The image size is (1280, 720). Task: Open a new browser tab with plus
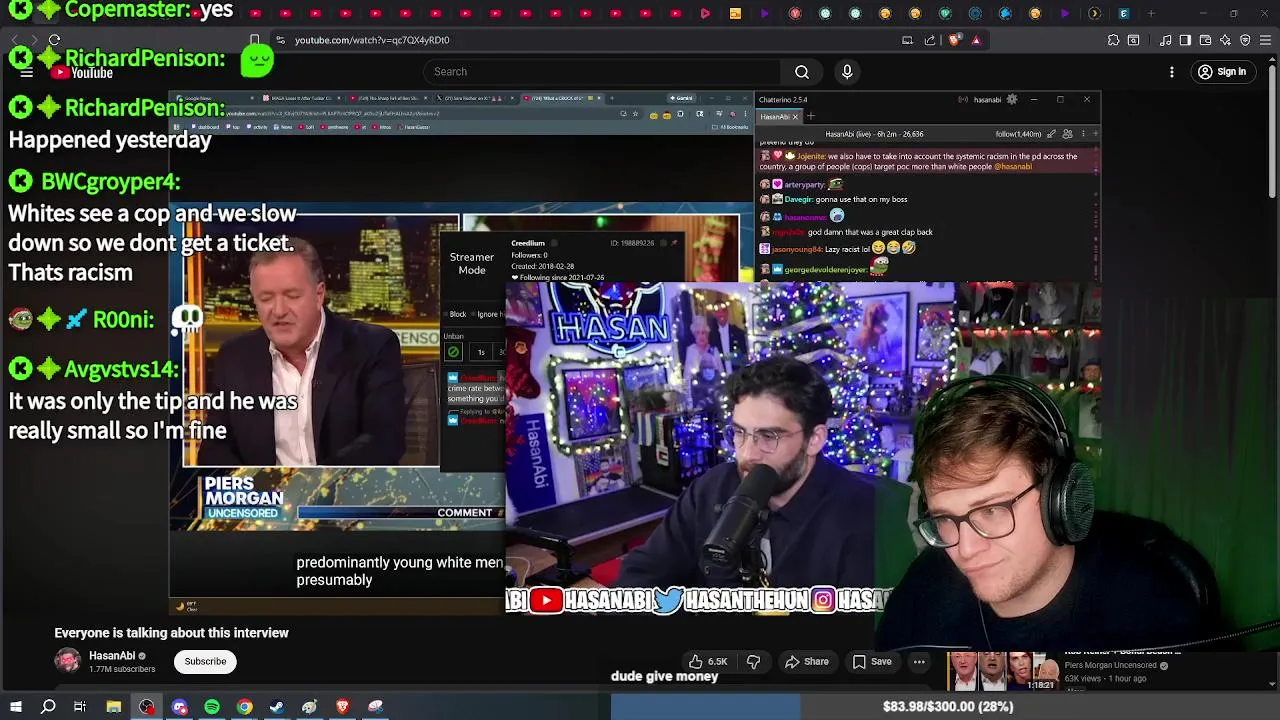pyautogui.click(x=1151, y=14)
